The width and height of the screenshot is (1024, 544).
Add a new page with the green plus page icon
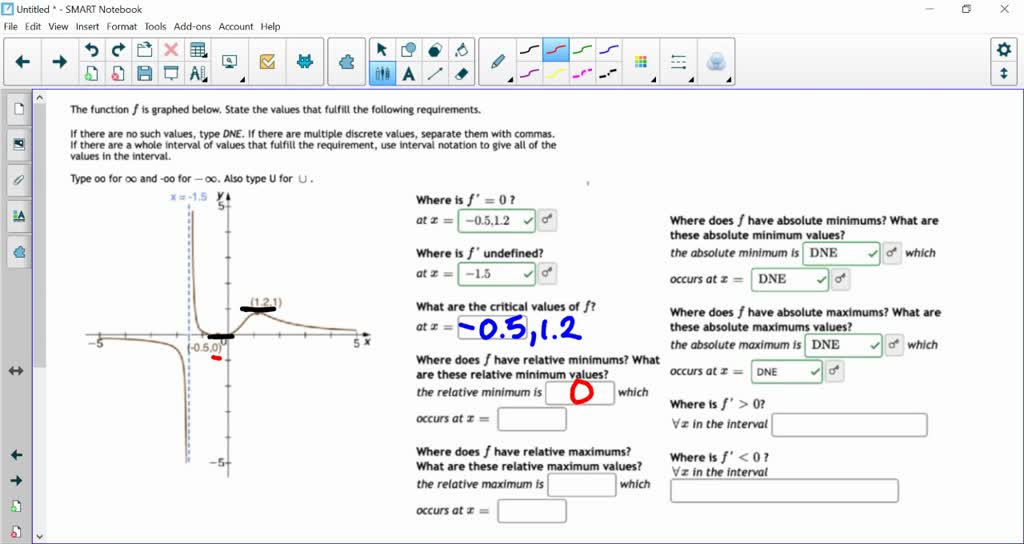click(x=91, y=74)
